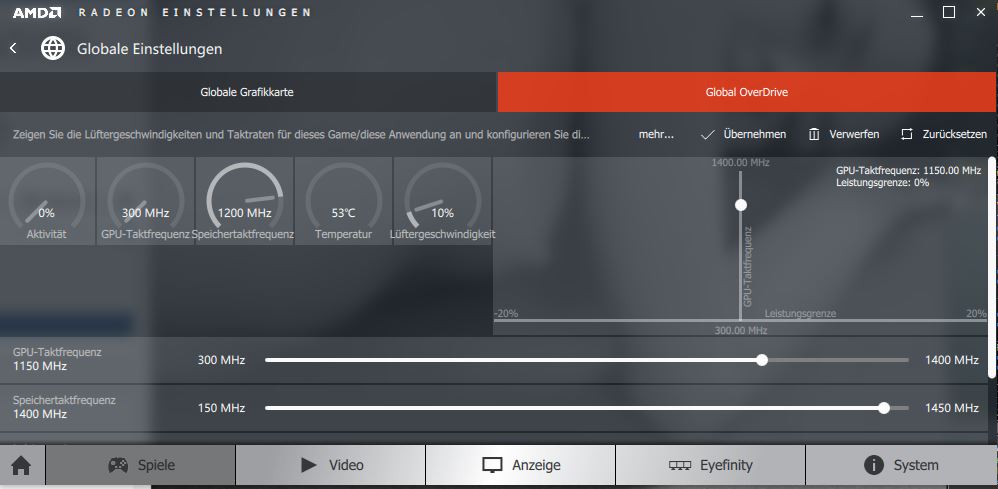This screenshot has width=998, height=489.
Task: Click the 300 MHz minimum GPU clock label
Action: [221, 360]
